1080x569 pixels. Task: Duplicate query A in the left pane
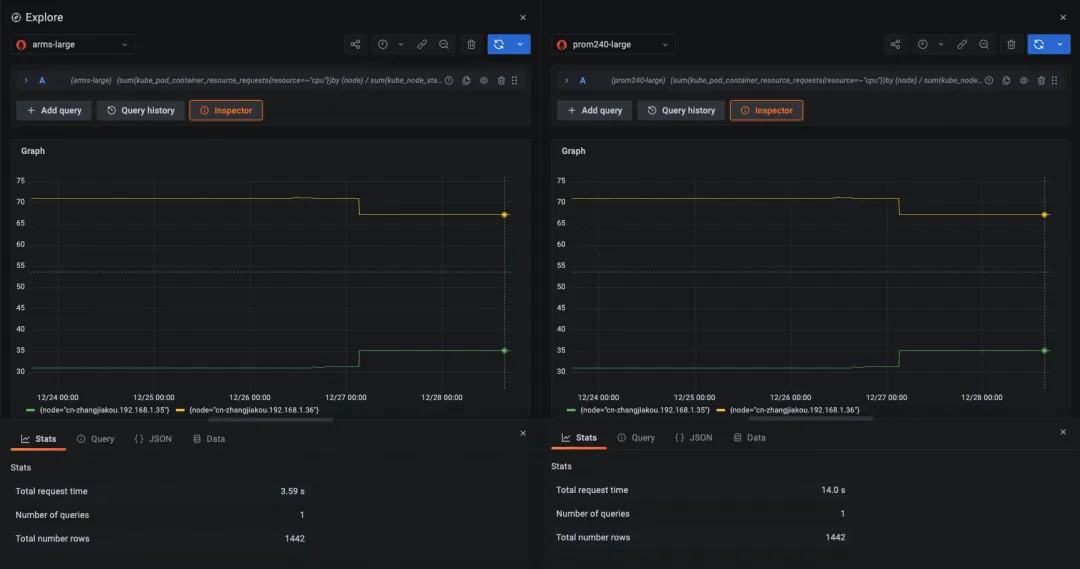pos(467,80)
